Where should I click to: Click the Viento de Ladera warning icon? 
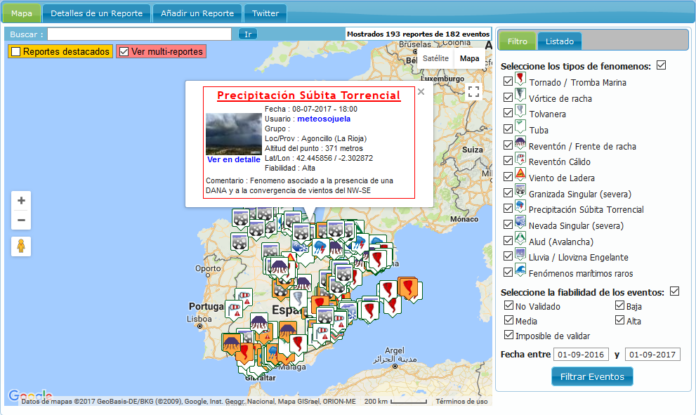(520, 174)
